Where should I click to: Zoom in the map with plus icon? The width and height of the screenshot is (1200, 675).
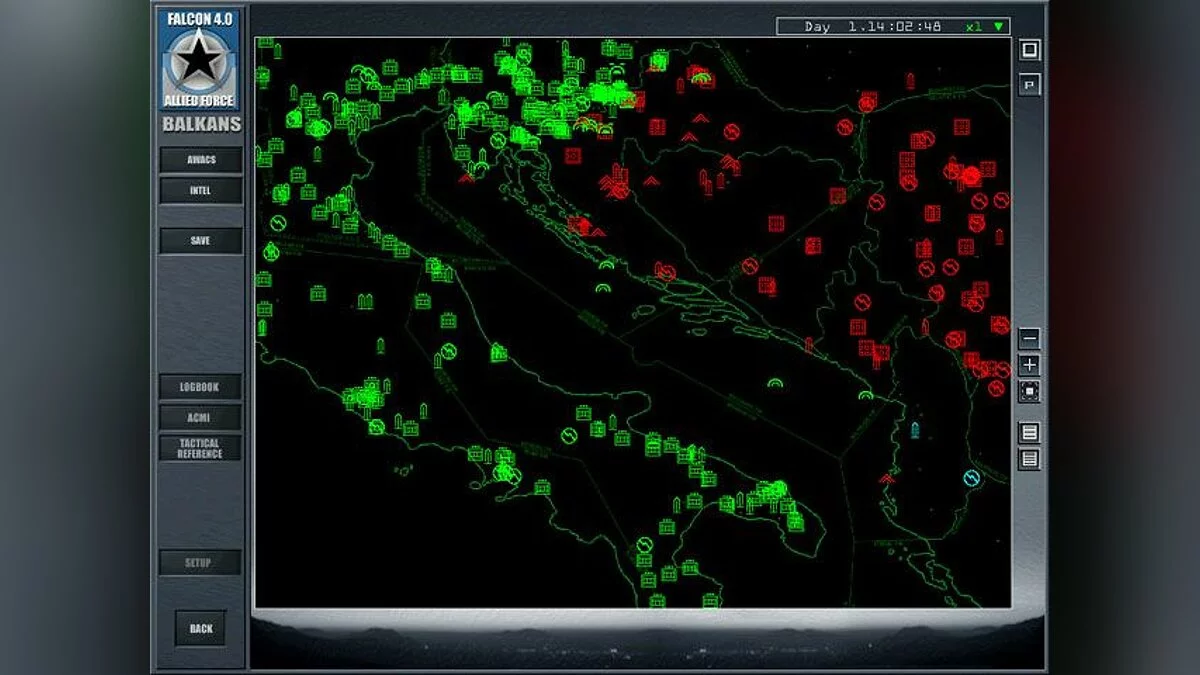pos(1029,365)
